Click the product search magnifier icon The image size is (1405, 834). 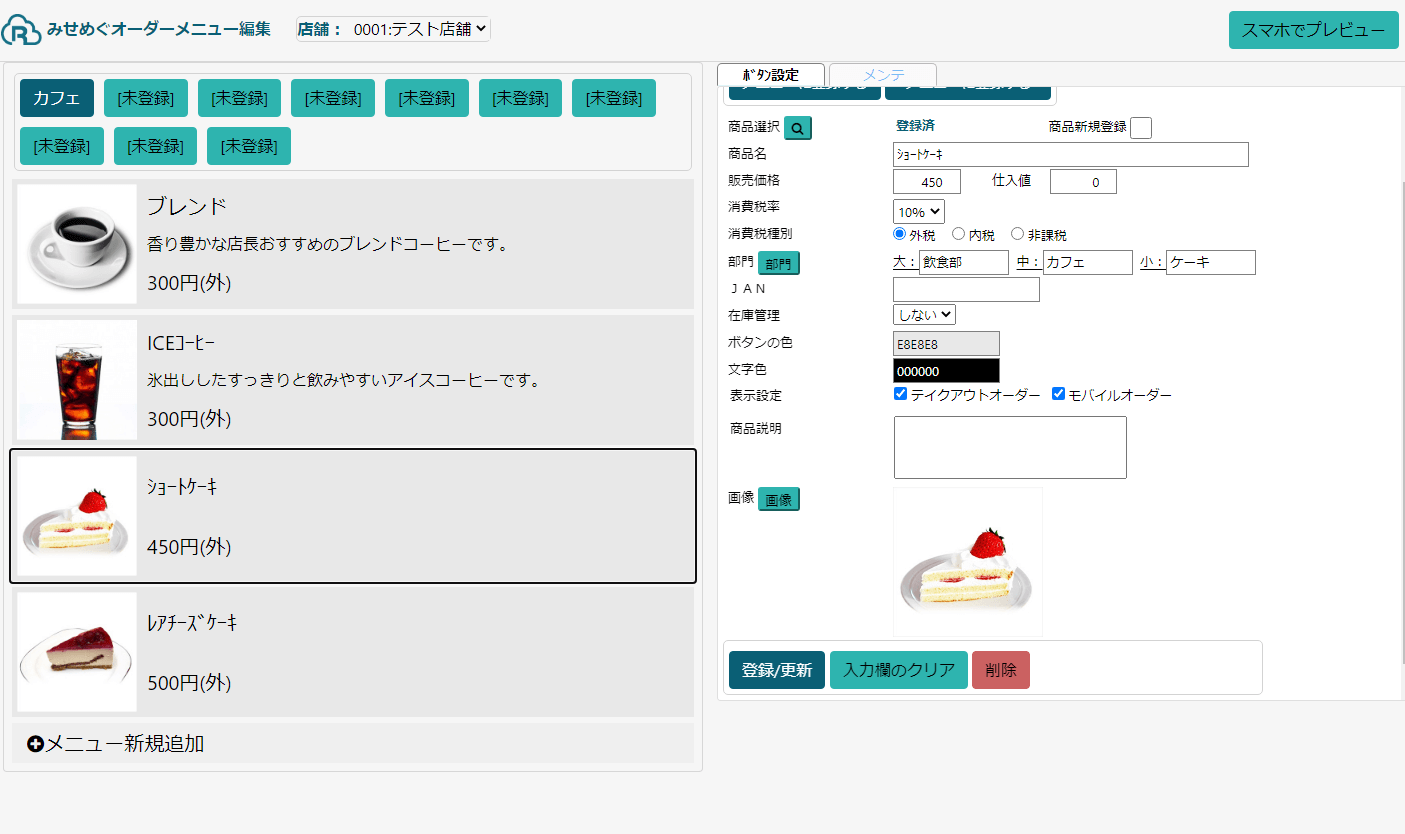797,128
